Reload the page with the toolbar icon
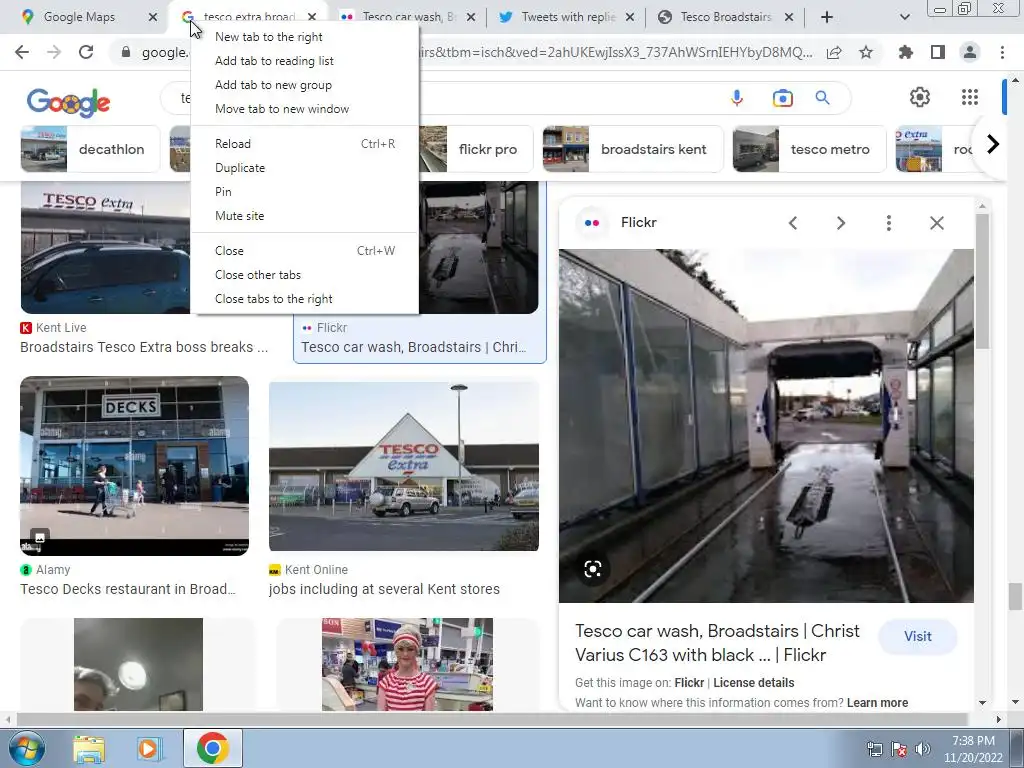The height and width of the screenshot is (768, 1024). (86, 52)
